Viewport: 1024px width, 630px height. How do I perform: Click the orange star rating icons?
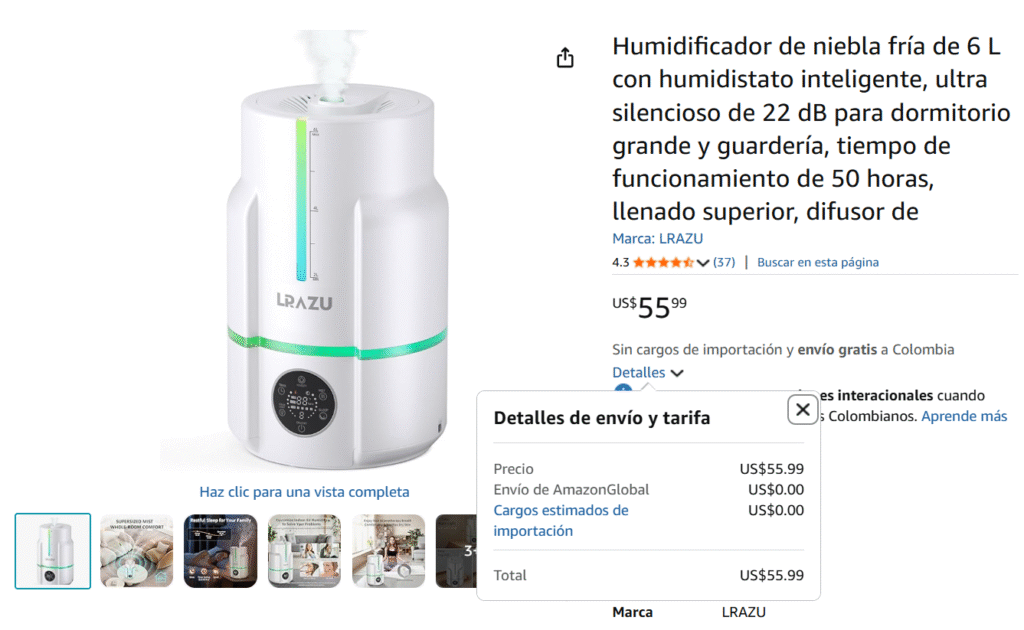[x=663, y=262]
